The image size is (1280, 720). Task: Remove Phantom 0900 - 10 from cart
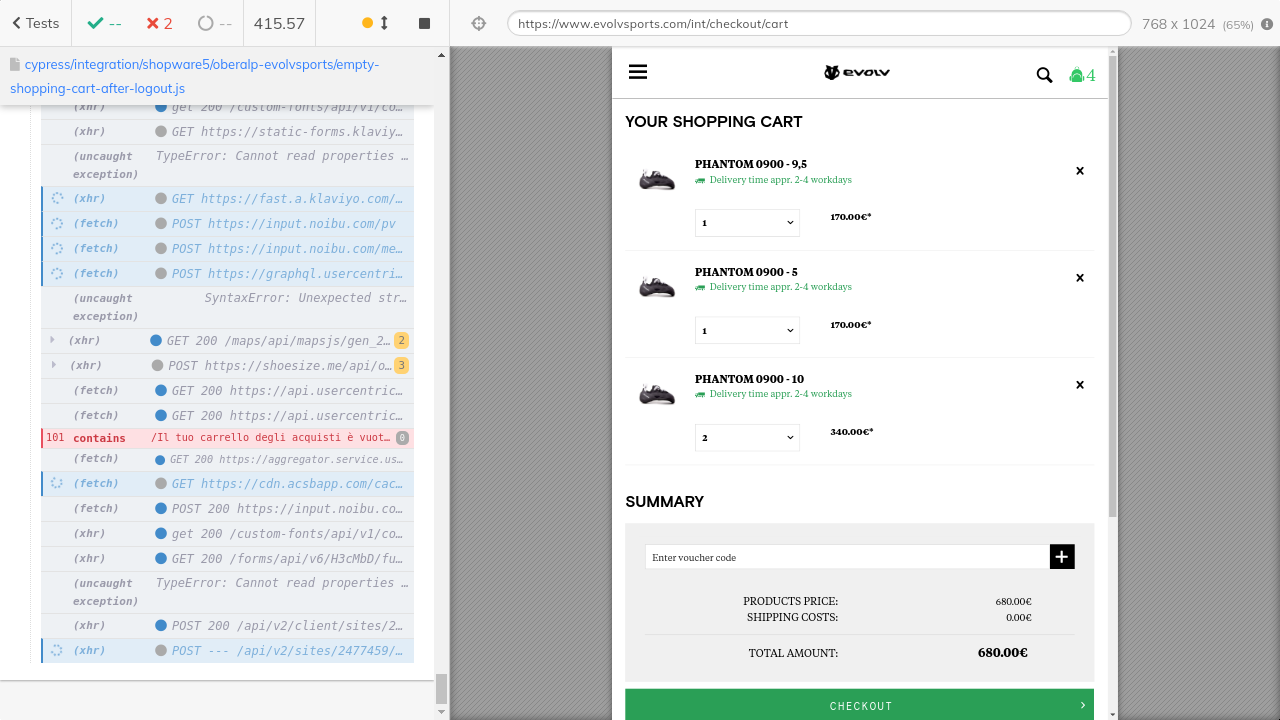tap(1079, 385)
